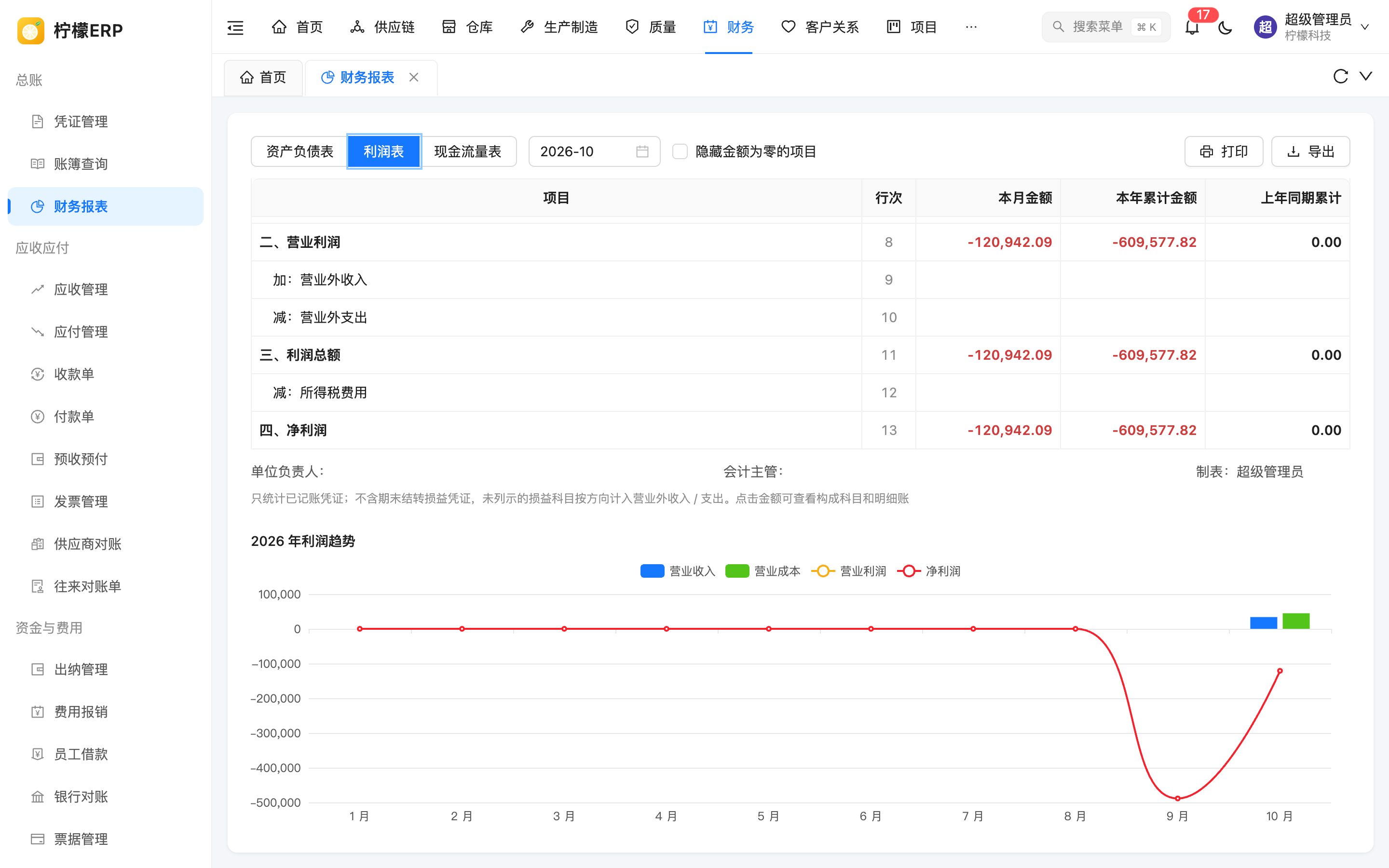This screenshot has height=868, width=1389.
Task: Click the 超 user avatar
Action: [1265, 27]
